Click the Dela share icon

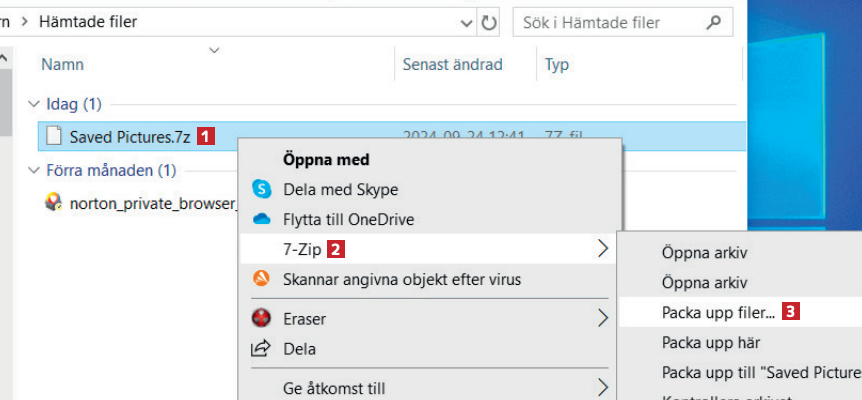coord(262,349)
